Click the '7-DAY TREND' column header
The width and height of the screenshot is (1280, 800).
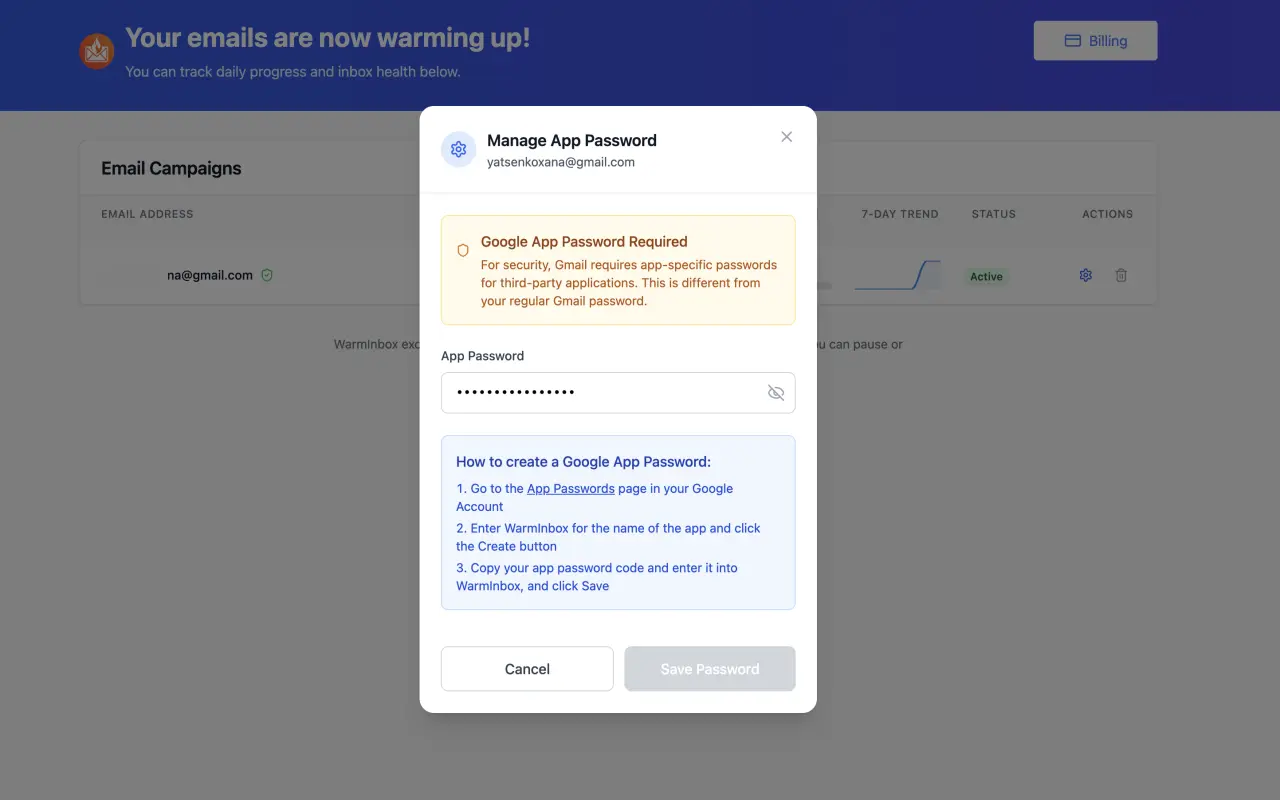tap(900, 214)
